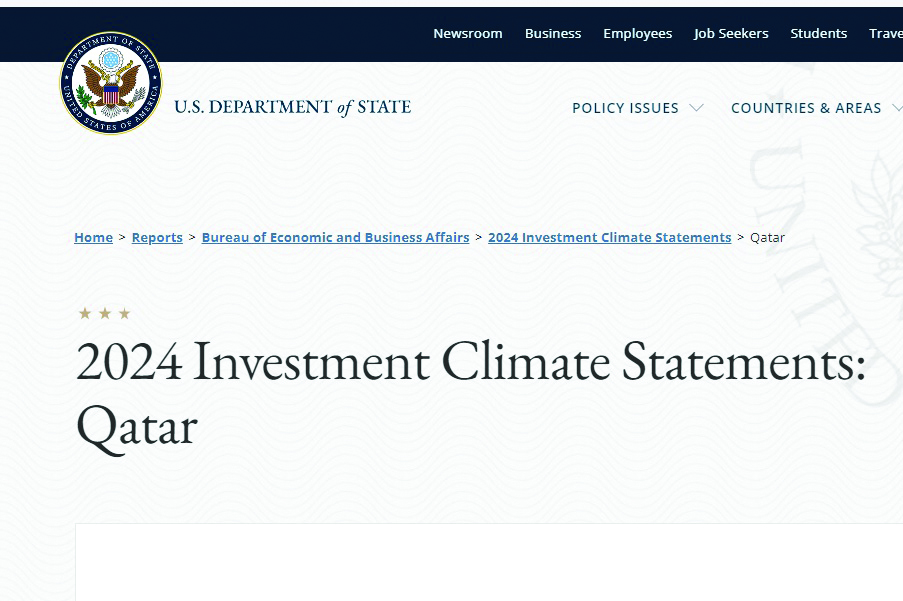
Task: Click the Qatar breadcrumb text
Action: [x=767, y=237]
